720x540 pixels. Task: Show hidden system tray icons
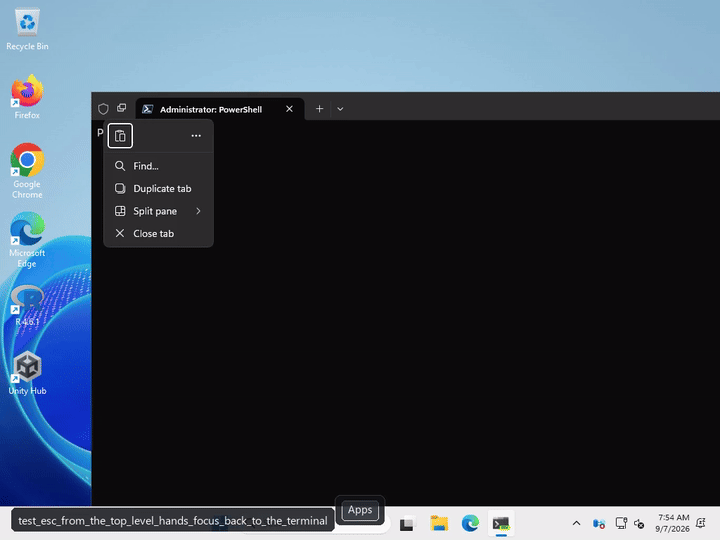click(576, 523)
